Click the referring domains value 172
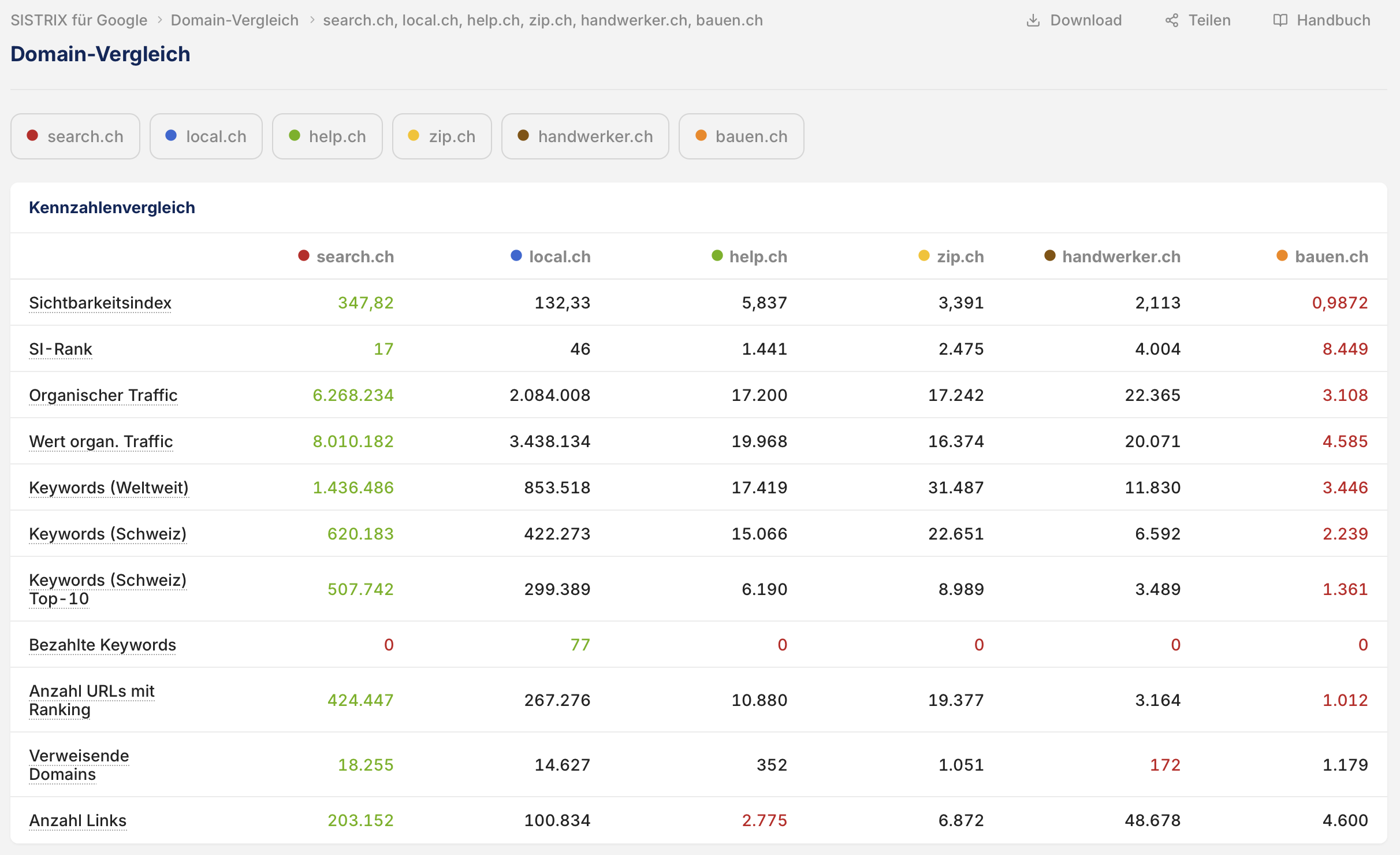The height and width of the screenshot is (855, 1400). [1165, 765]
